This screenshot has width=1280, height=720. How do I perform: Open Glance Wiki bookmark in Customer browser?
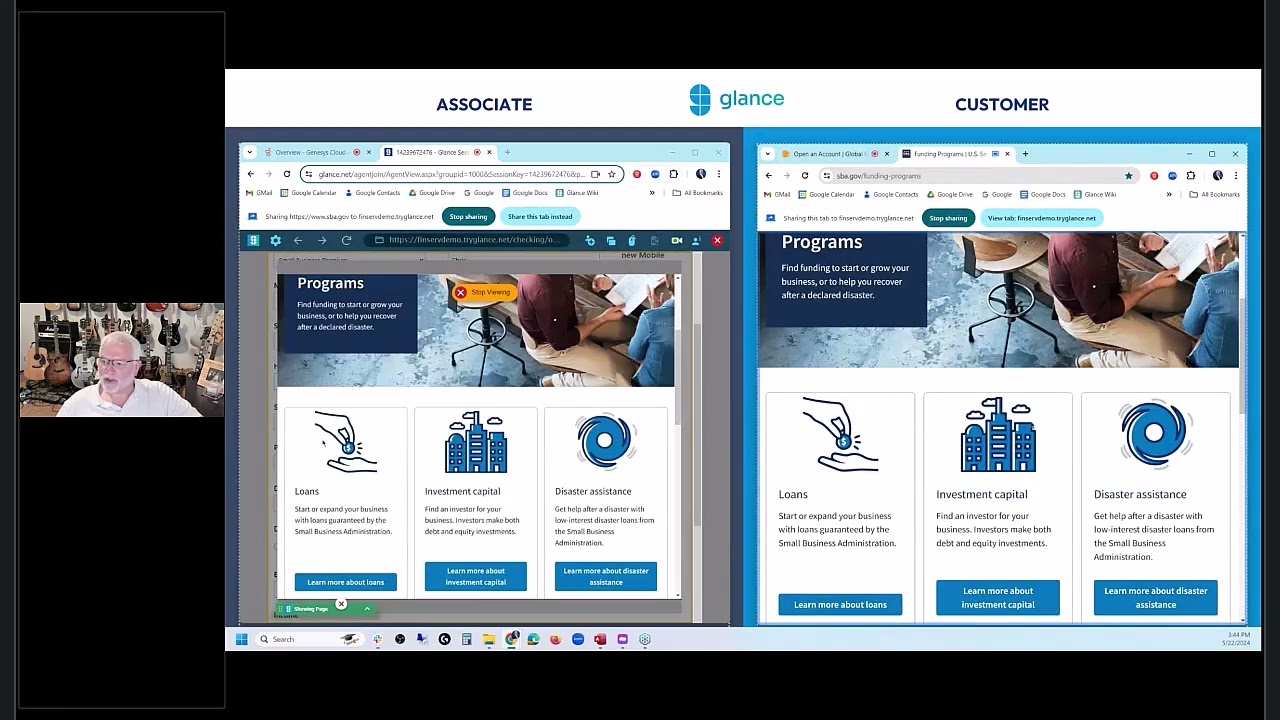point(1095,195)
